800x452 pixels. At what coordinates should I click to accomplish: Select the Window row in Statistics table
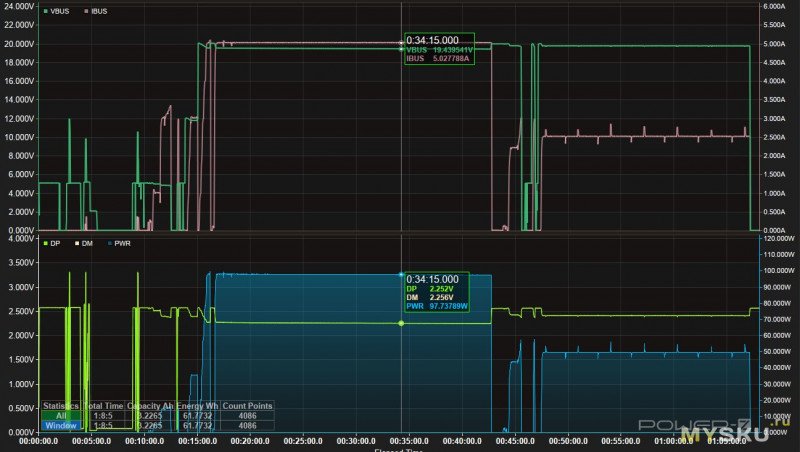click(x=60, y=425)
